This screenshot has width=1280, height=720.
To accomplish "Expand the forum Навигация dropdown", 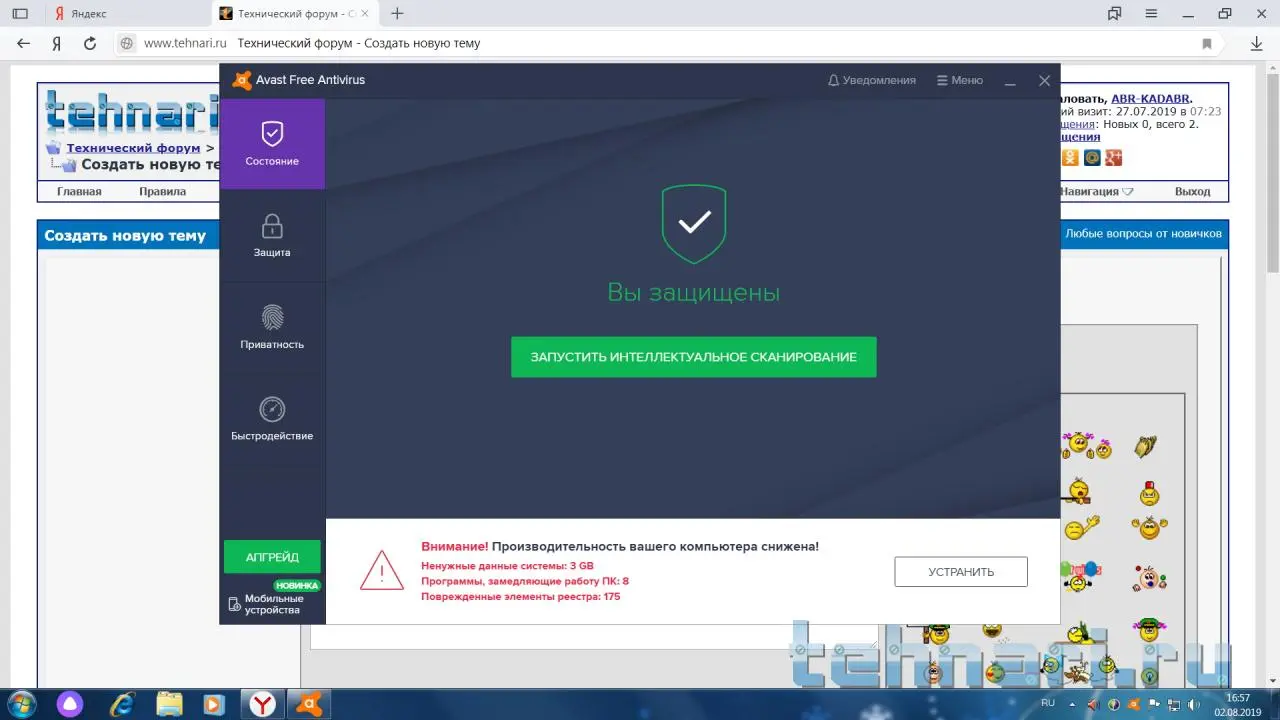I will tap(1096, 191).
